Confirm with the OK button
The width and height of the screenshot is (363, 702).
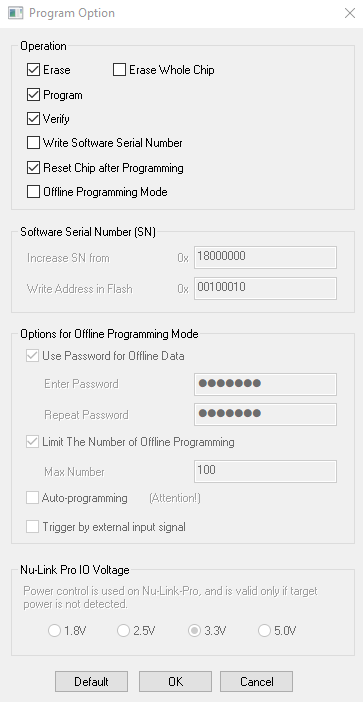coord(175,681)
